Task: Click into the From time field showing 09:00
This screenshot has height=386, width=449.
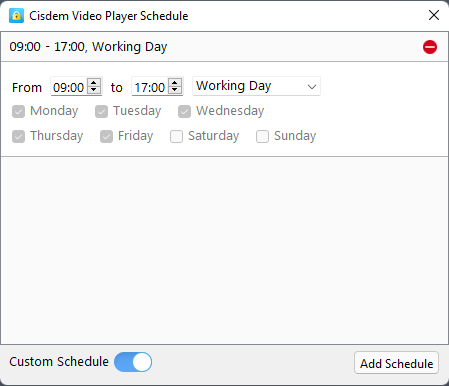Action: 69,87
